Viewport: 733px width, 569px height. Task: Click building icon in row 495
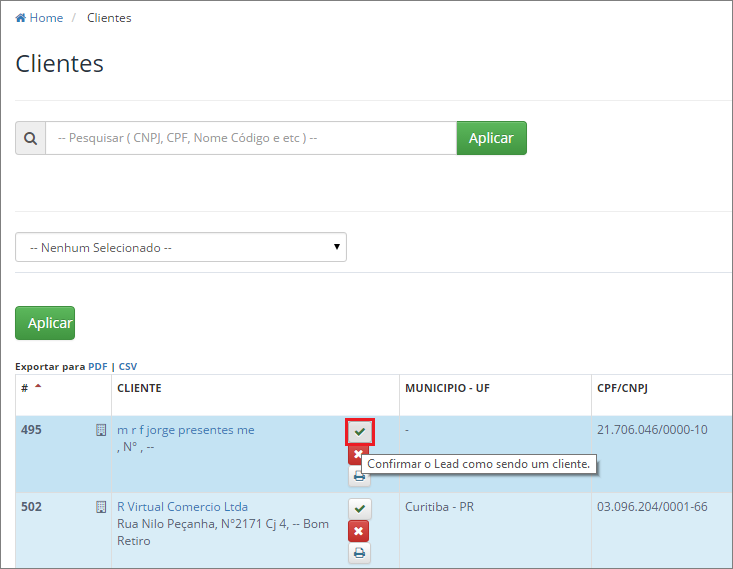coord(101,430)
